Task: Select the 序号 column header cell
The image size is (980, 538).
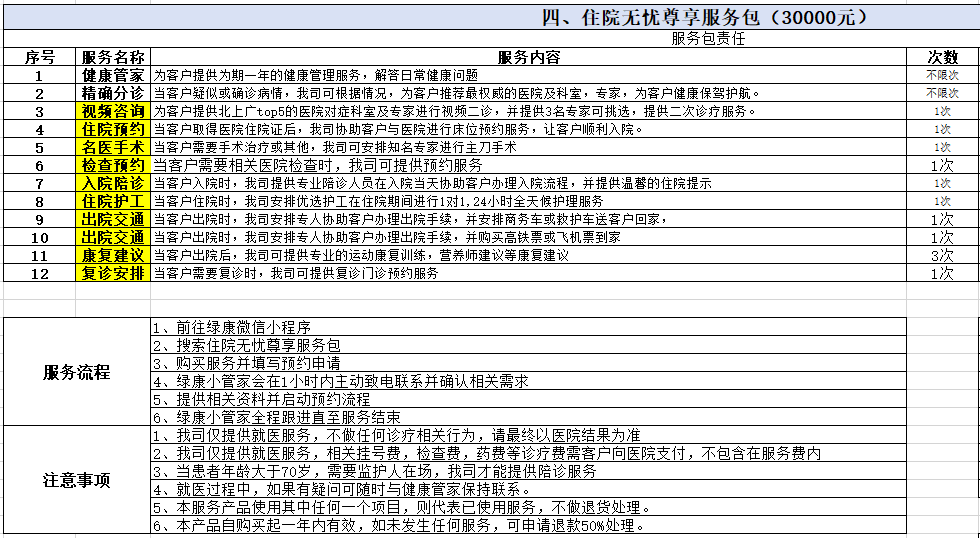Action: (x=39, y=57)
